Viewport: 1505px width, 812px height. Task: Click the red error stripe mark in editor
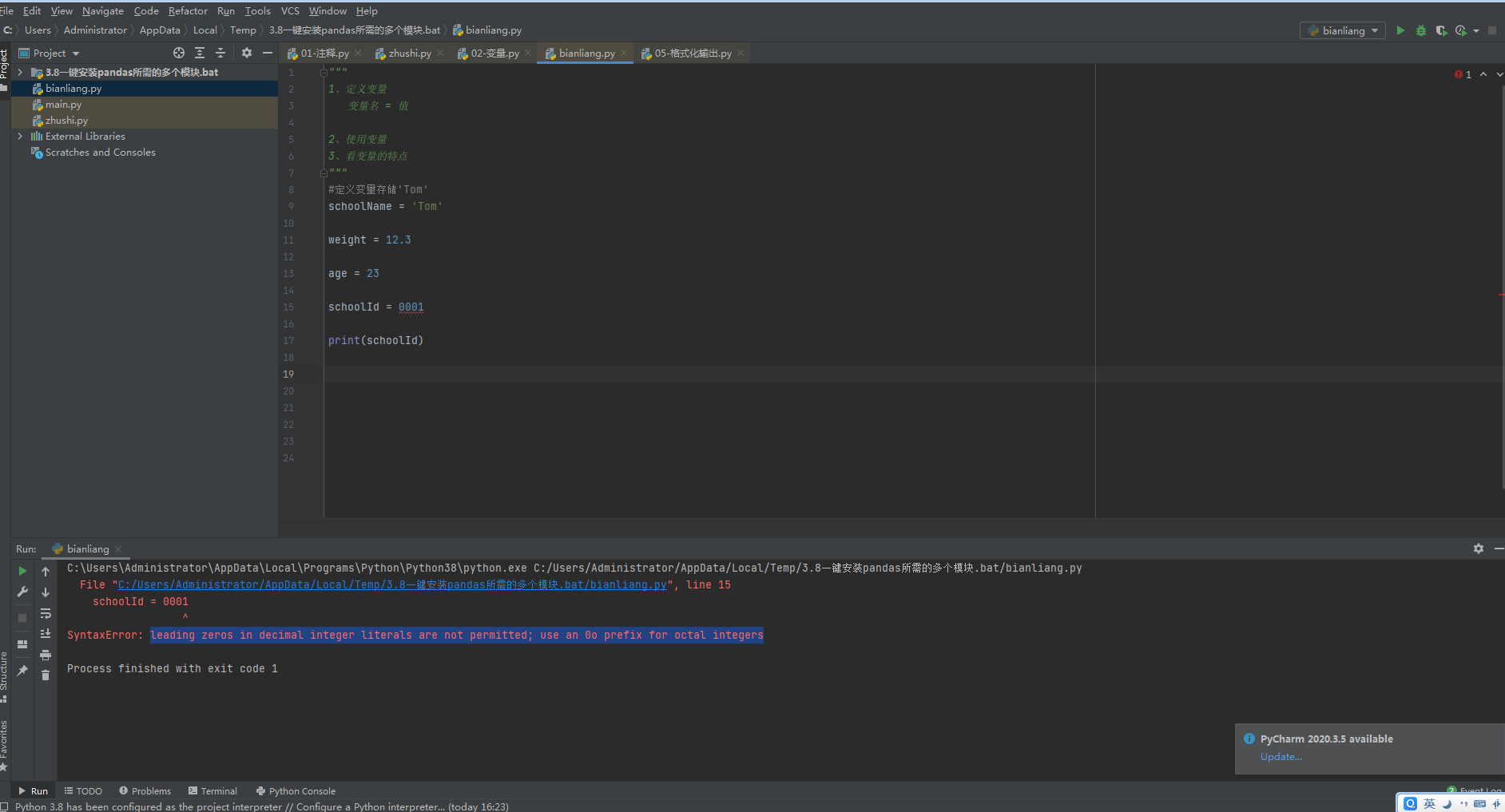click(1501, 295)
